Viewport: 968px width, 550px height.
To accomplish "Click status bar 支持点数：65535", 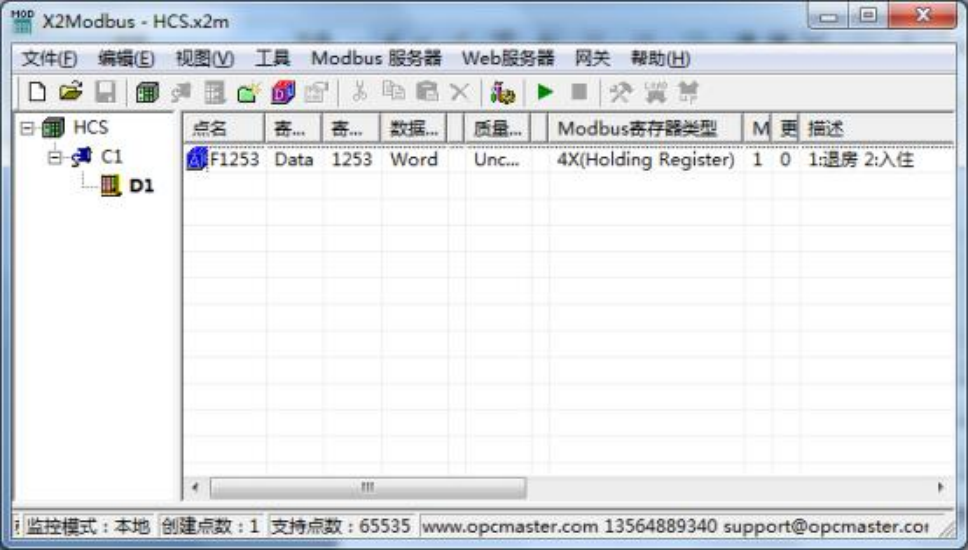I will (340, 526).
